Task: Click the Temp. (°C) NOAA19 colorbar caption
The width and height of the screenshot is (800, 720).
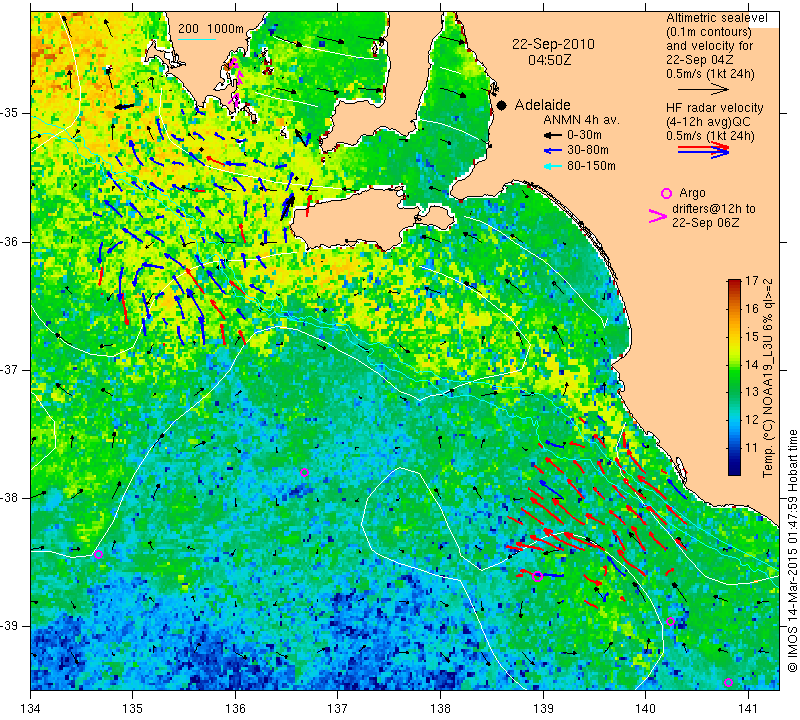Action: (768, 378)
